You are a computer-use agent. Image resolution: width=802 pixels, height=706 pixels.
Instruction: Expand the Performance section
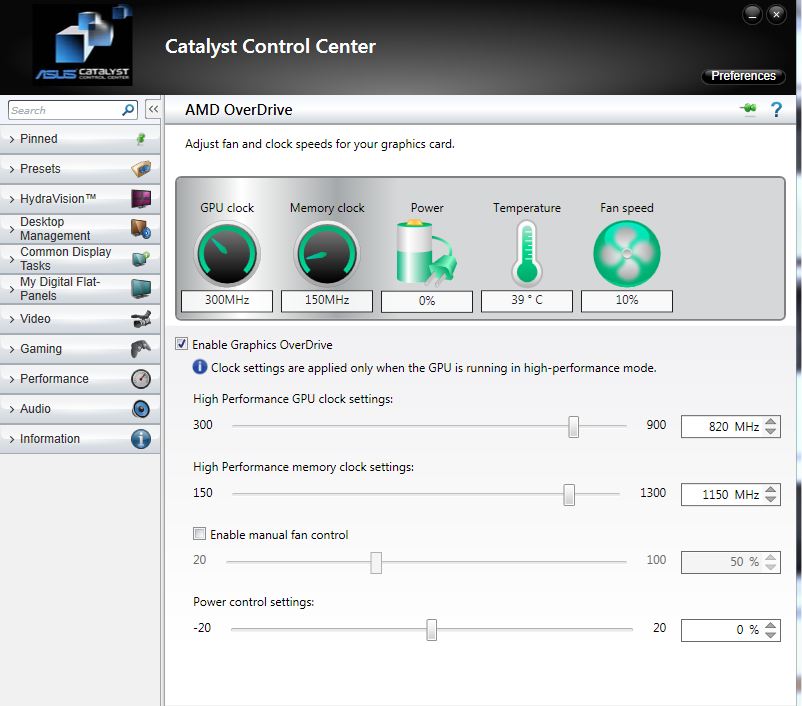coord(80,379)
